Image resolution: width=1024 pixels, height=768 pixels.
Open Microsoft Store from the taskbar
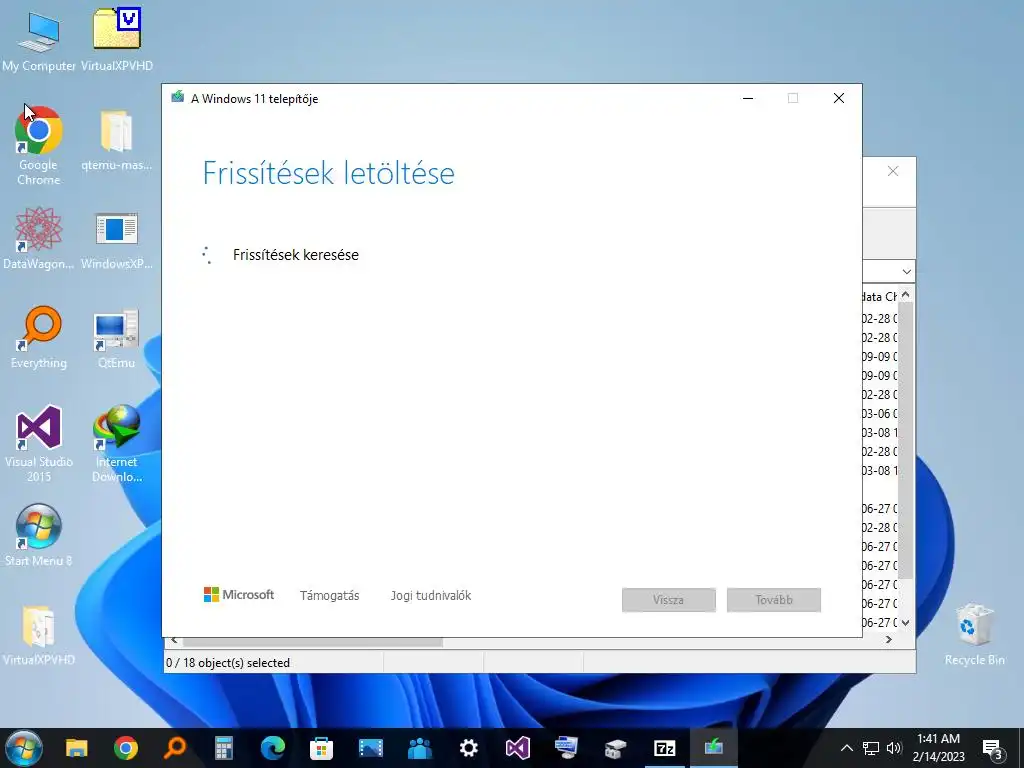[x=321, y=748]
